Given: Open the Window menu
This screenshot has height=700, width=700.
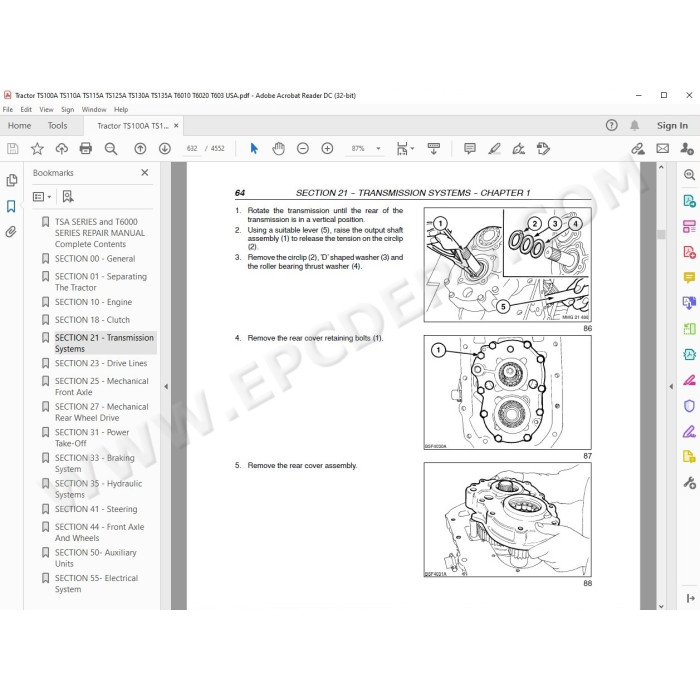Looking at the screenshot, I should [x=94, y=109].
